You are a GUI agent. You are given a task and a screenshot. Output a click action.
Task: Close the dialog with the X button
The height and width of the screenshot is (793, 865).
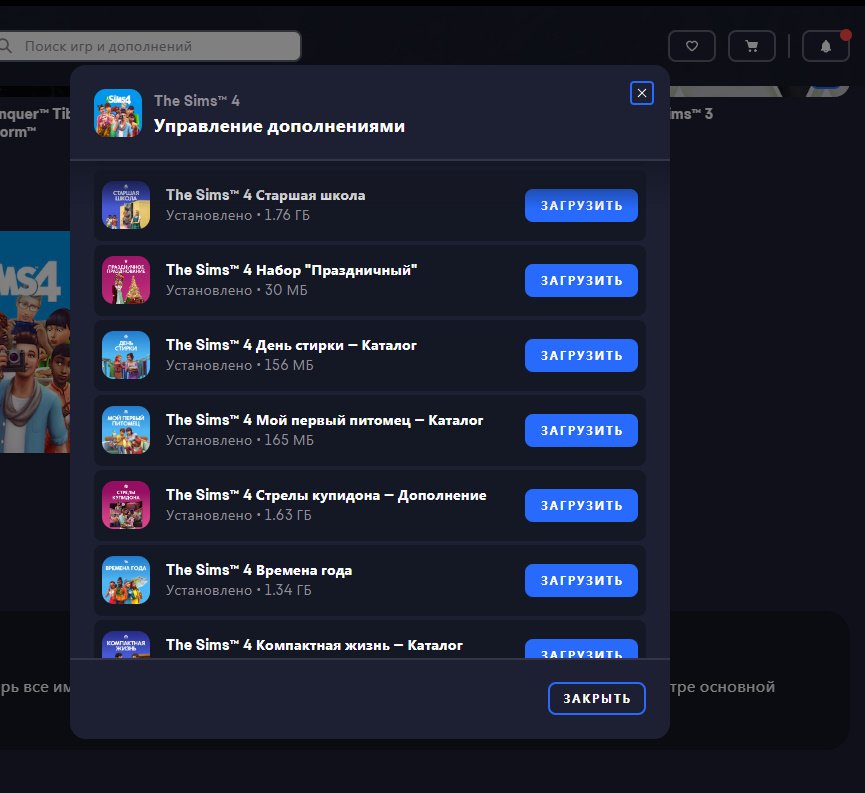(642, 93)
